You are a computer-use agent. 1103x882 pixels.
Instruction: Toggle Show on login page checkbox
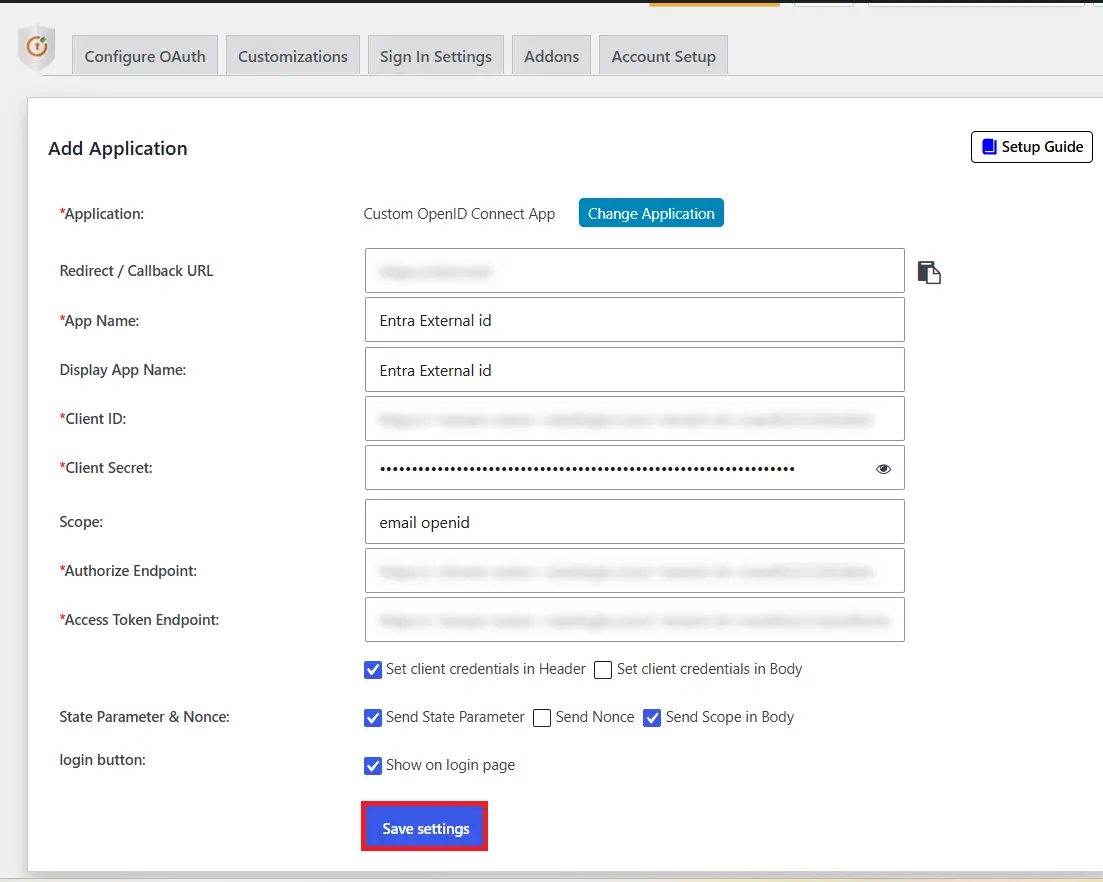(373, 765)
